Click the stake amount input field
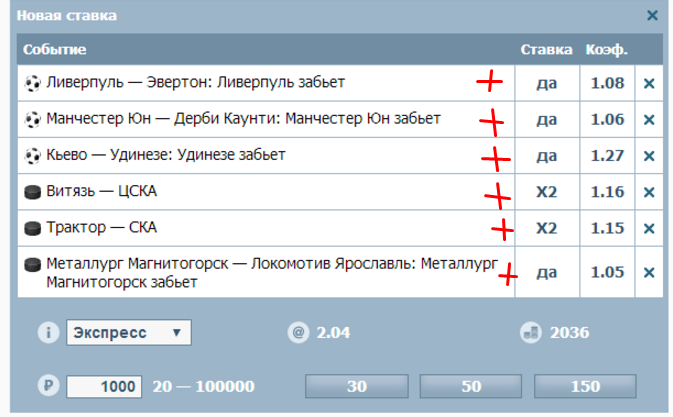Screen dimensions: 673x417 coord(105,386)
